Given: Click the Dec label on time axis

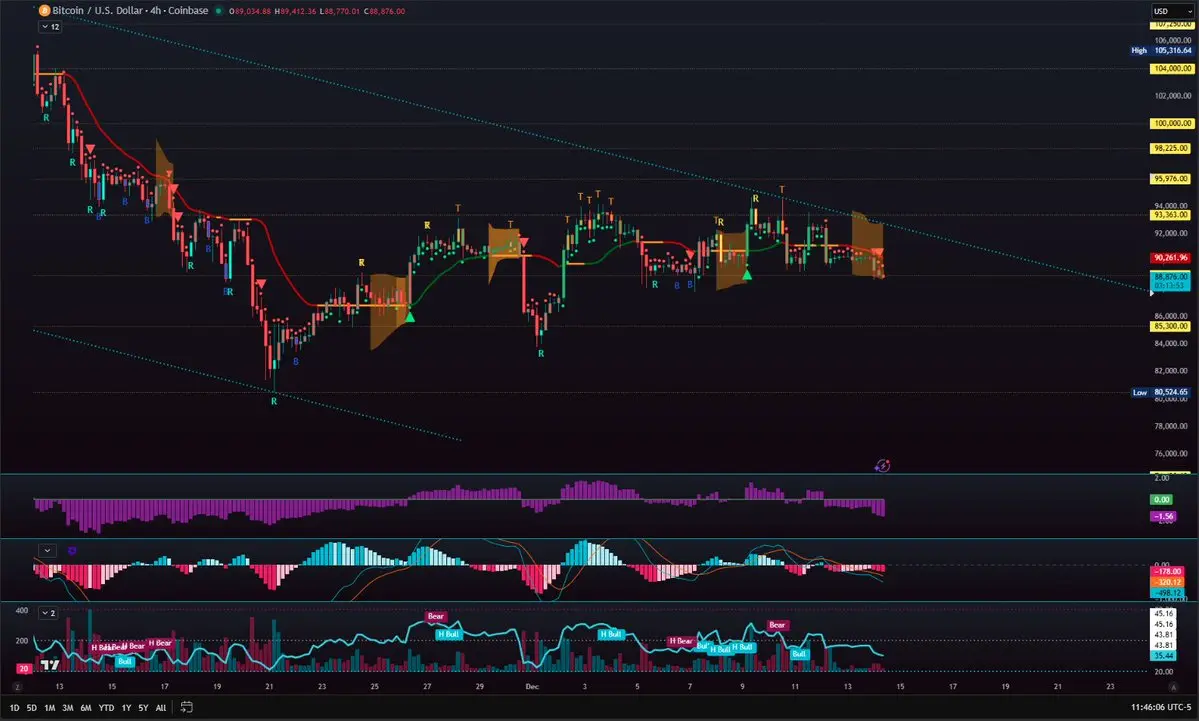Looking at the screenshot, I should coord(532,687).
